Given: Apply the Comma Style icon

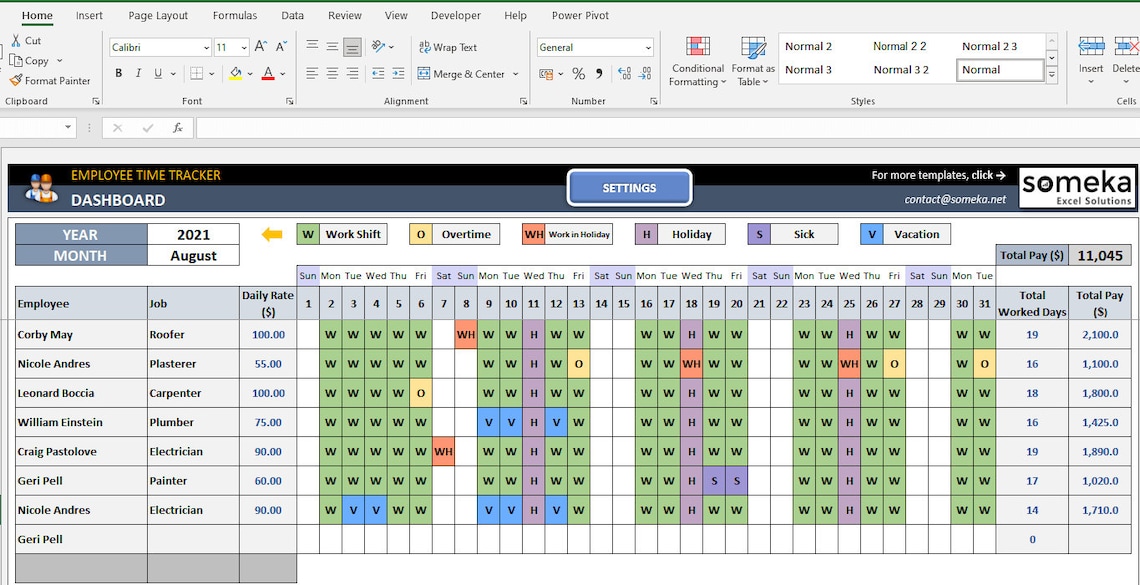Looking at the screenshot, I should 598,73.
